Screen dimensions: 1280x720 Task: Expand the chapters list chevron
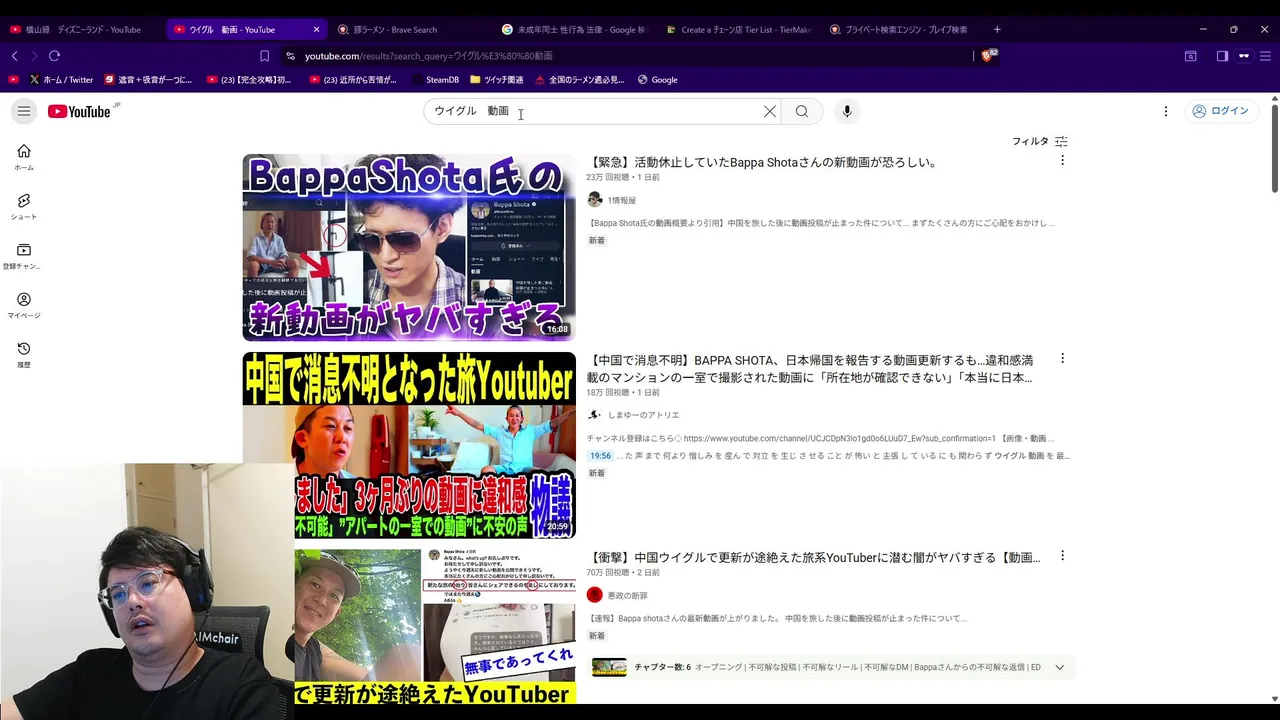(1059, 667)
